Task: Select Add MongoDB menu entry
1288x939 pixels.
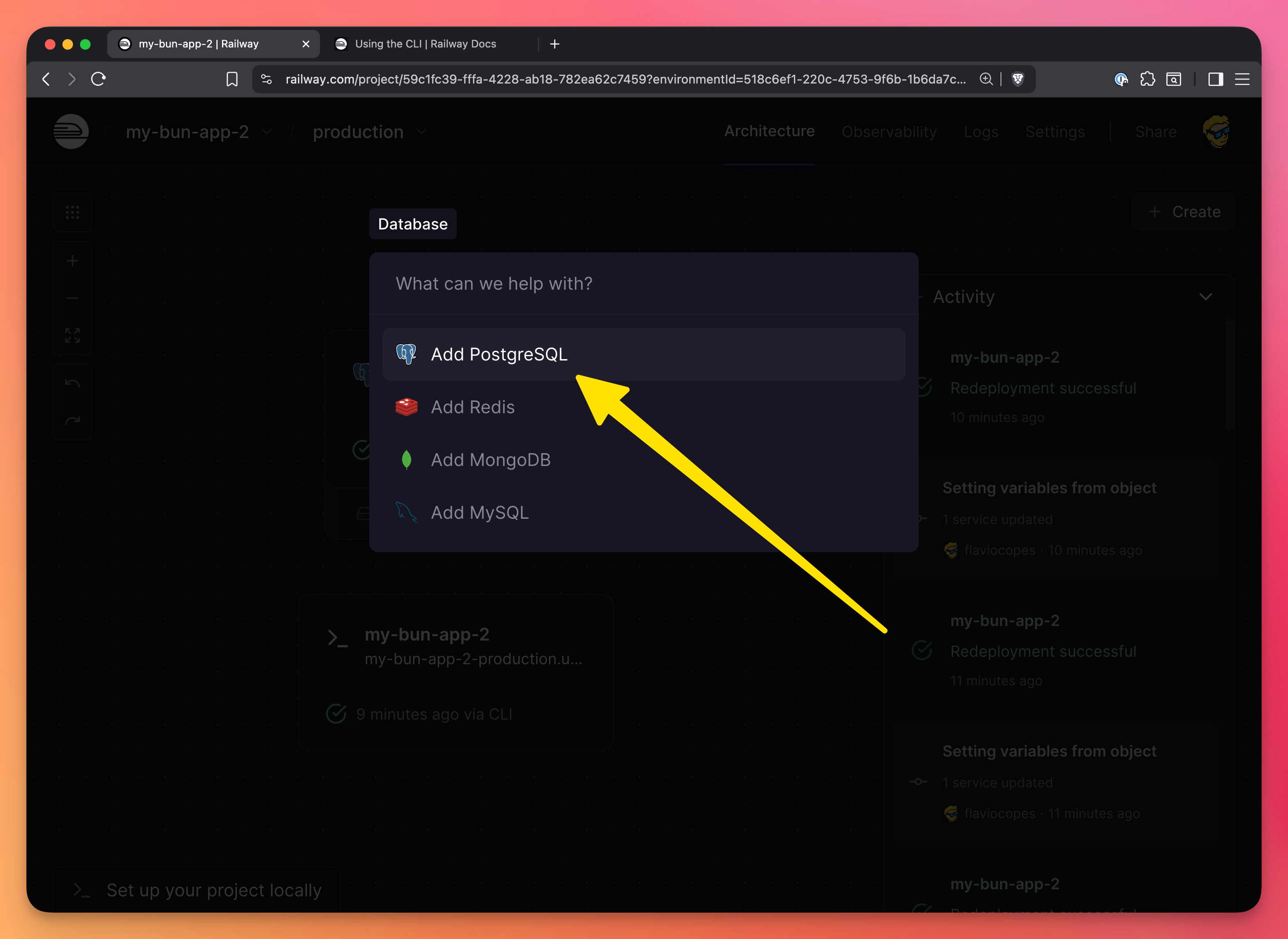Action: pos(490,460)
